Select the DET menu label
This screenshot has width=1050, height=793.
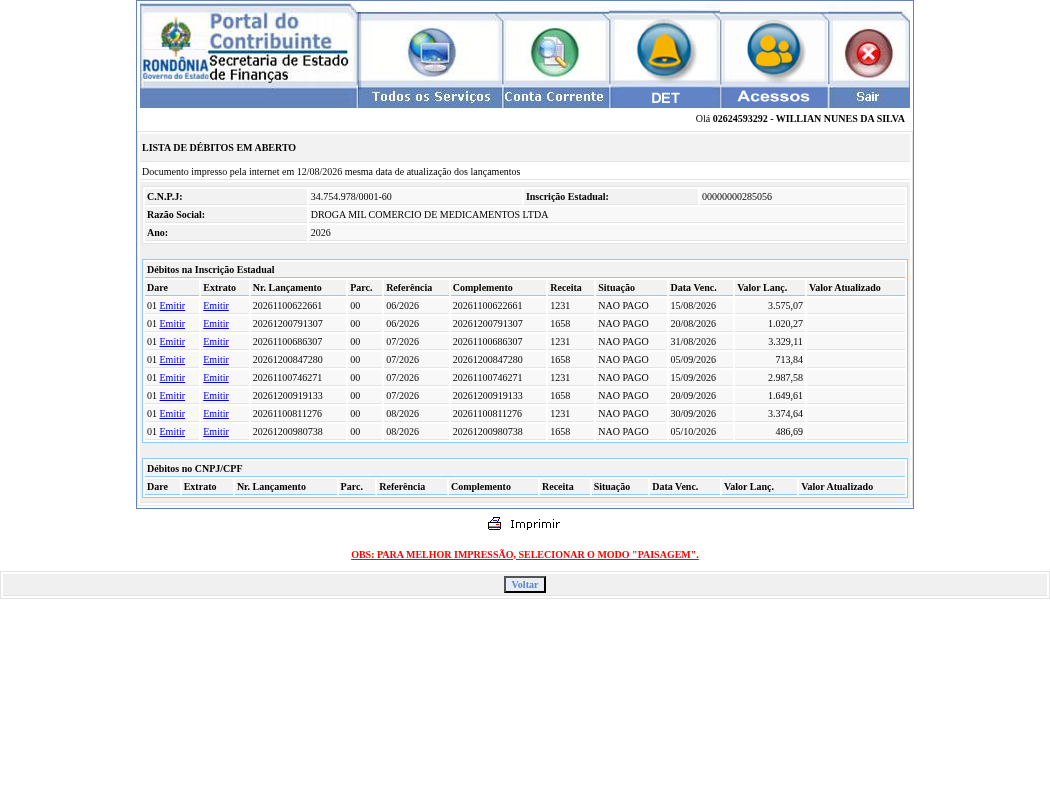pyautogui.click(x=665, y=98)
